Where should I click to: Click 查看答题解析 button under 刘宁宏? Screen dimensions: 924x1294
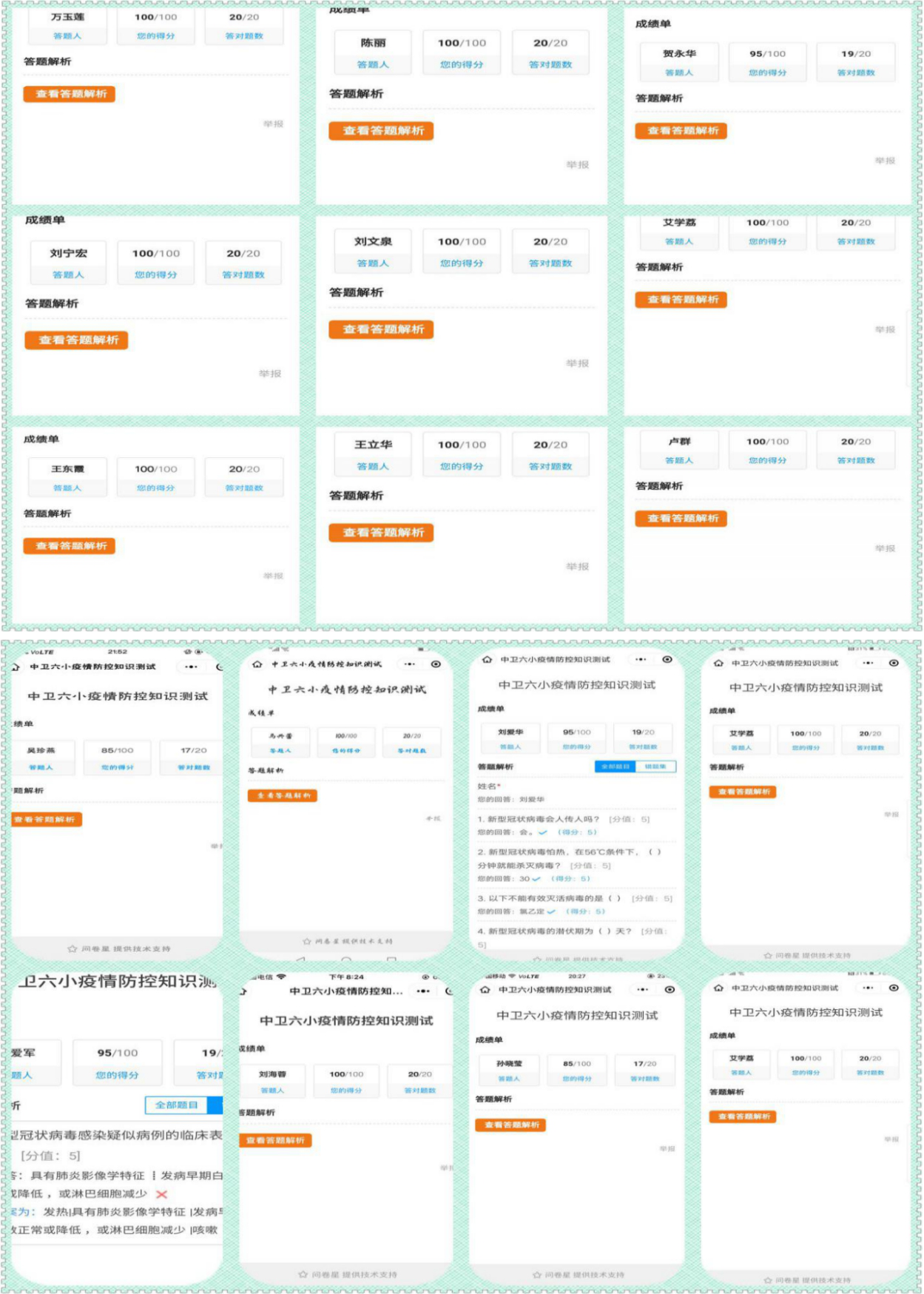[x=77, y=340]
